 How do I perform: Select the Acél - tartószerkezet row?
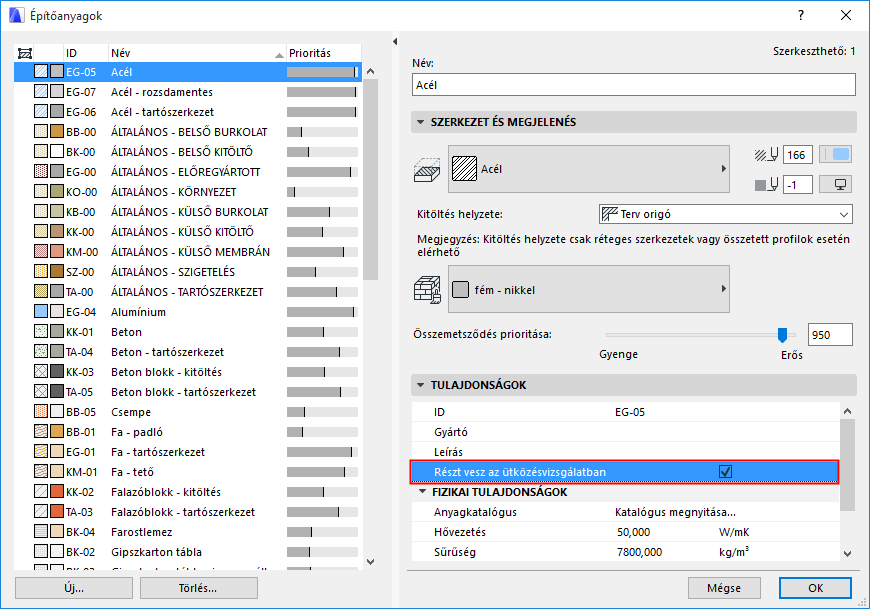(x=188, y=112)
